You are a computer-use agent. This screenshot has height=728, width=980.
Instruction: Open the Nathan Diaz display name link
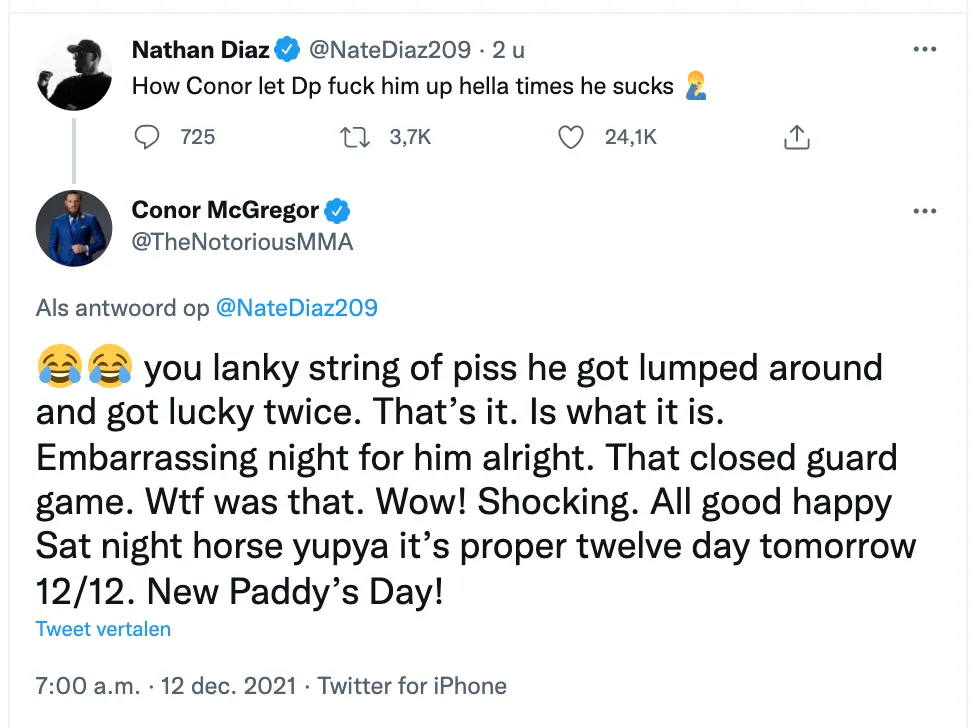tap(201, 49)
